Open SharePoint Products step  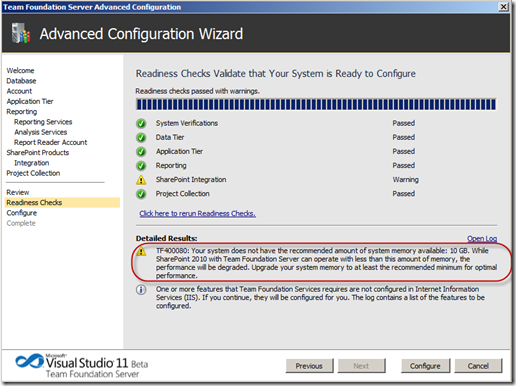click(38, 153)
